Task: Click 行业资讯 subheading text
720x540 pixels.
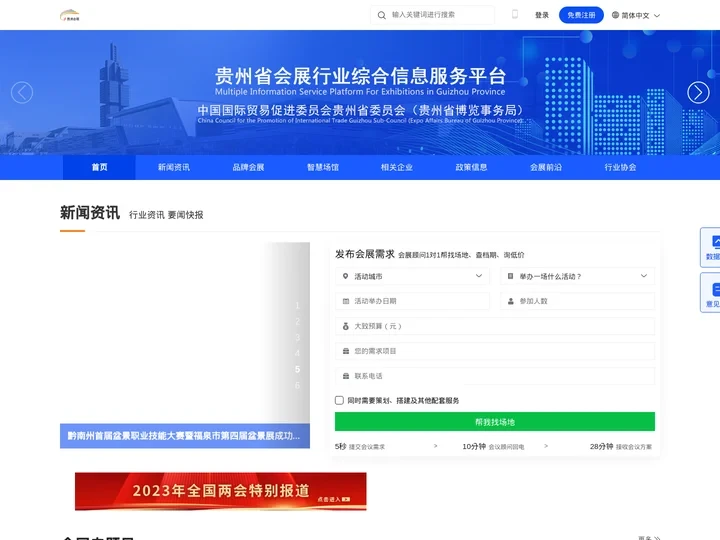Action: click(x=146, y=215)
